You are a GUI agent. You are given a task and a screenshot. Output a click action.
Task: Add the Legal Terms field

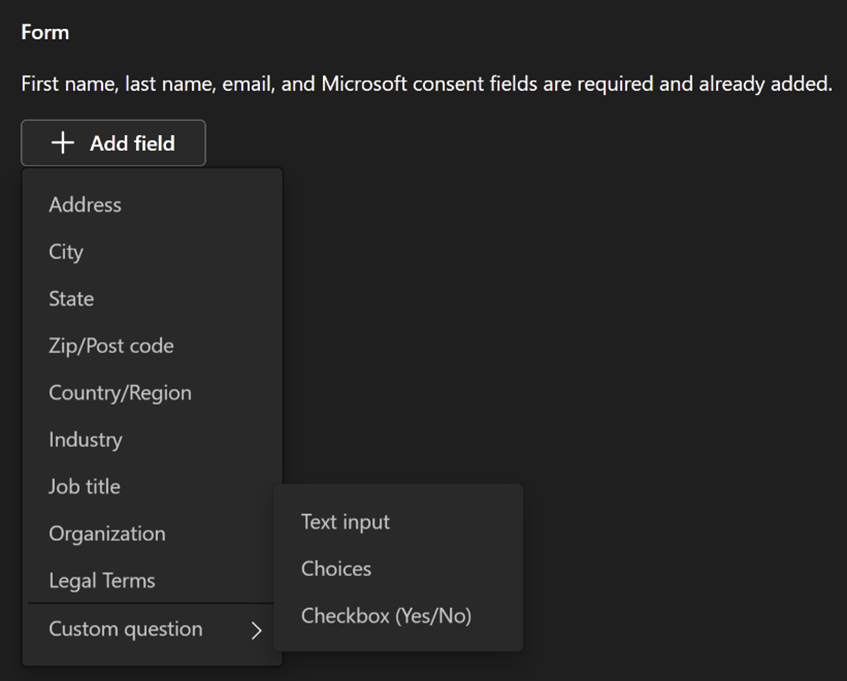102,581
